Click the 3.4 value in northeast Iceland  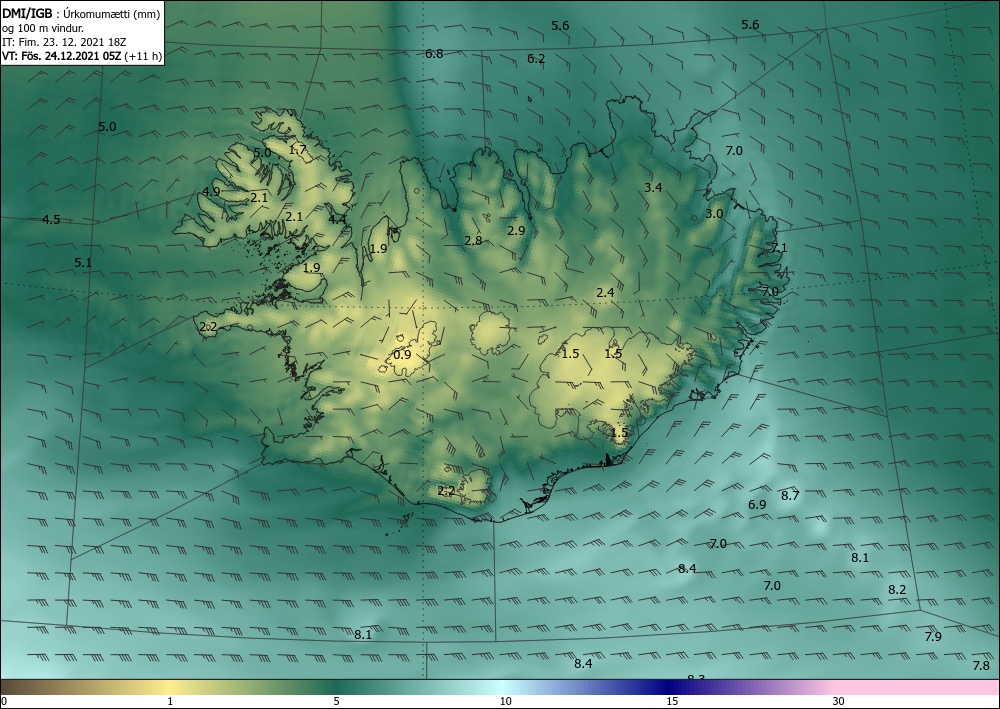coord(653,187)
